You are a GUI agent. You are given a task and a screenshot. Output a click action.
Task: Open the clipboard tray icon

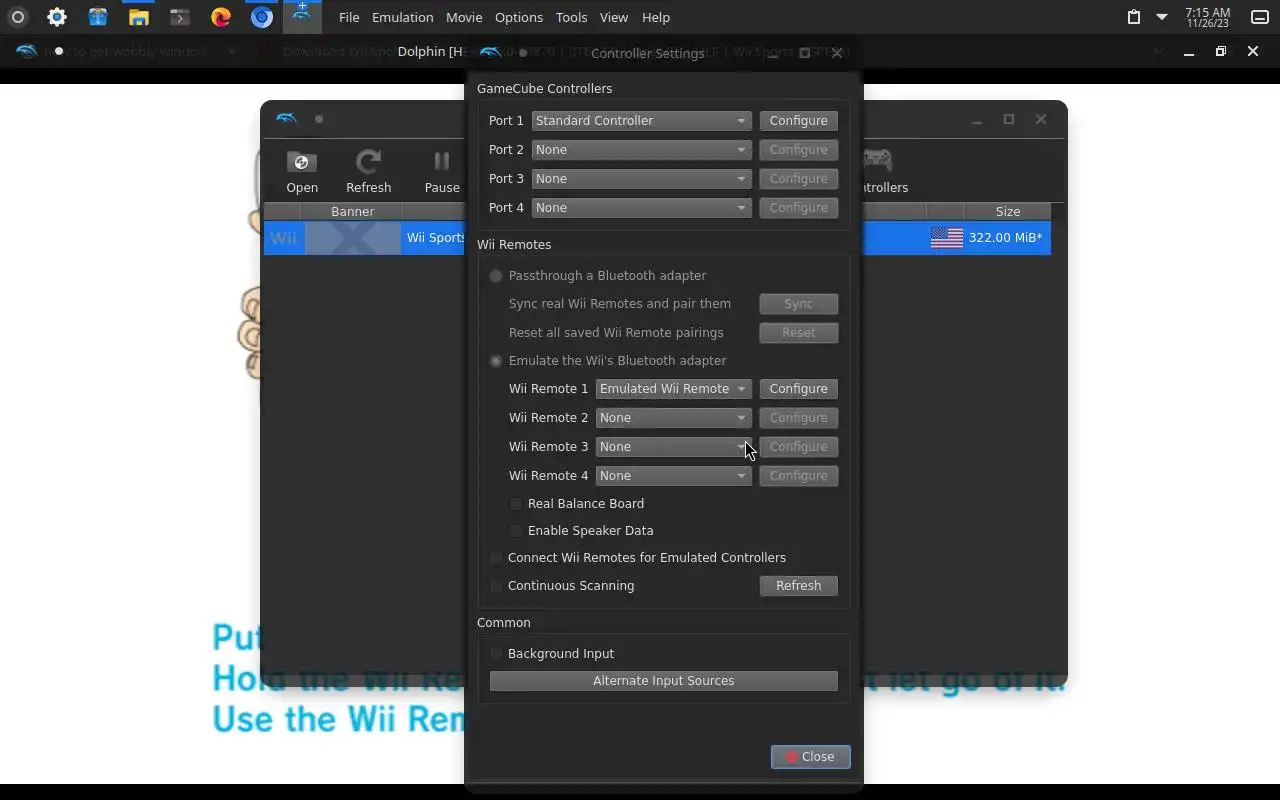[x=1133, y=17]
